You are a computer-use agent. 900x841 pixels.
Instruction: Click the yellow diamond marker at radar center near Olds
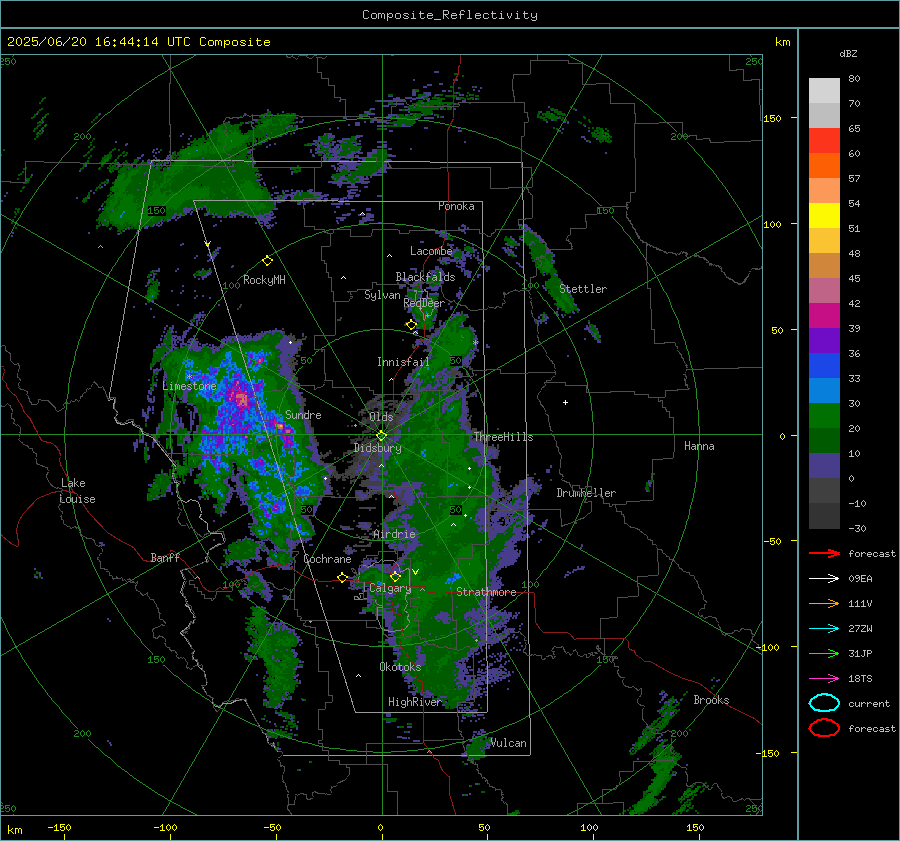tap(381, 436)
